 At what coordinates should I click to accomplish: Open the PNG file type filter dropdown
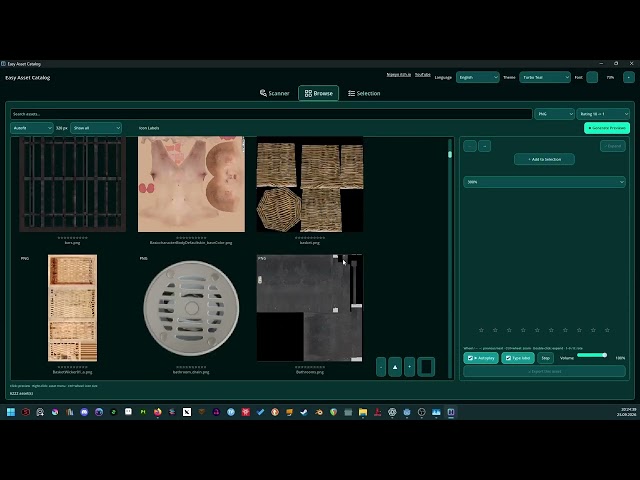[x=554, y=114]
